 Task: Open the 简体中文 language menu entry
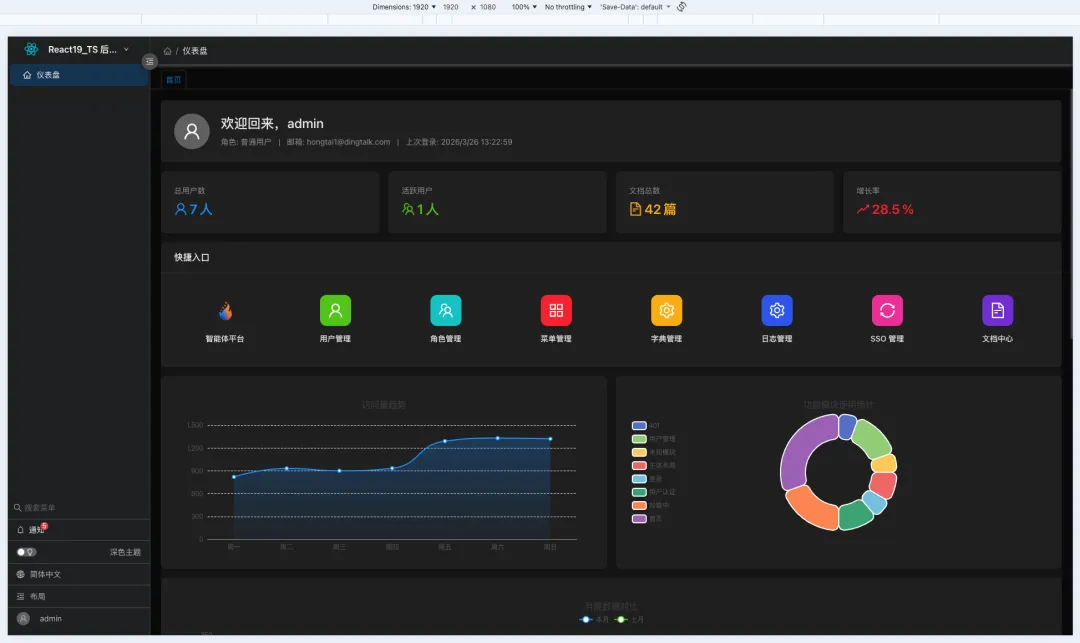point(79,574)
